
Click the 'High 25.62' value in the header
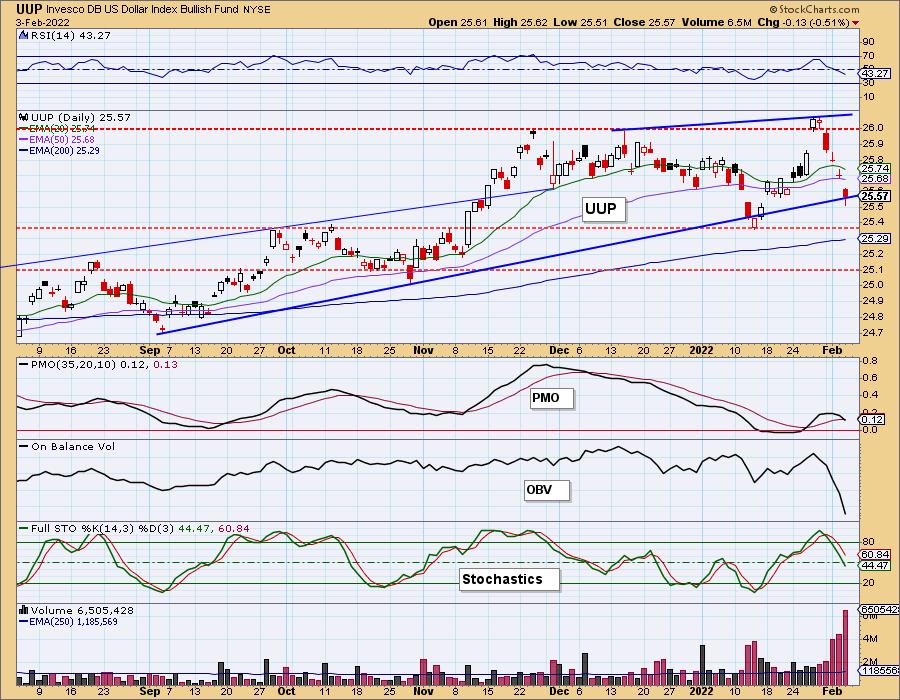tap(520, 22)
